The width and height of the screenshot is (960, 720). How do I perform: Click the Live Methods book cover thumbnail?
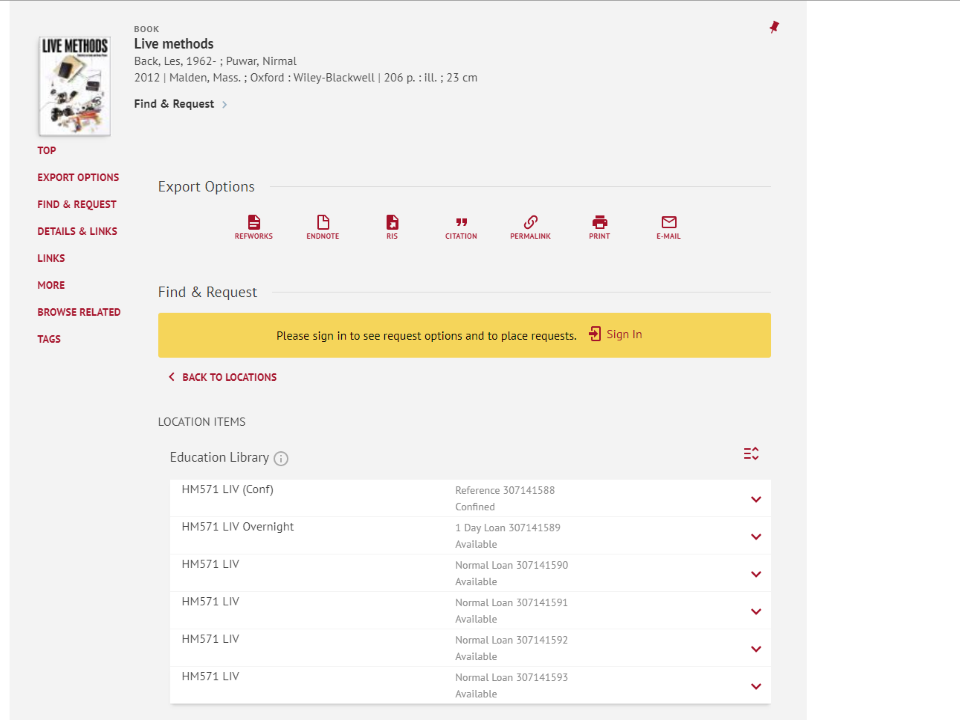point(74,86)
